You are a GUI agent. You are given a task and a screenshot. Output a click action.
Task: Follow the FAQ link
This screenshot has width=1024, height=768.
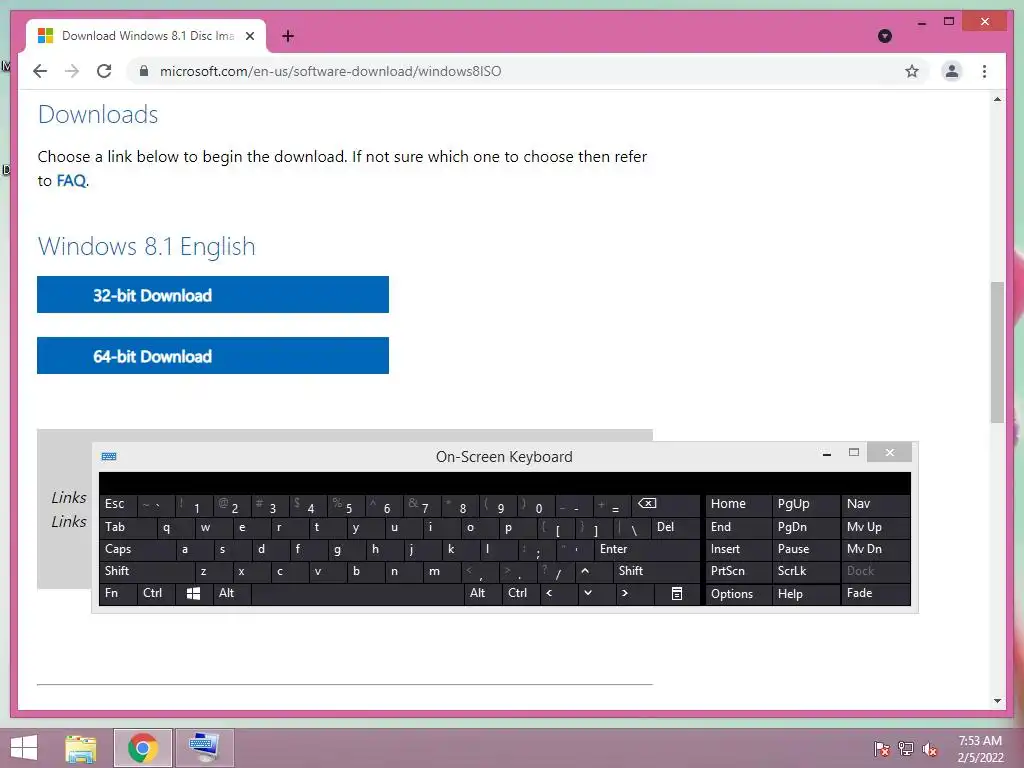pos(71,181)
